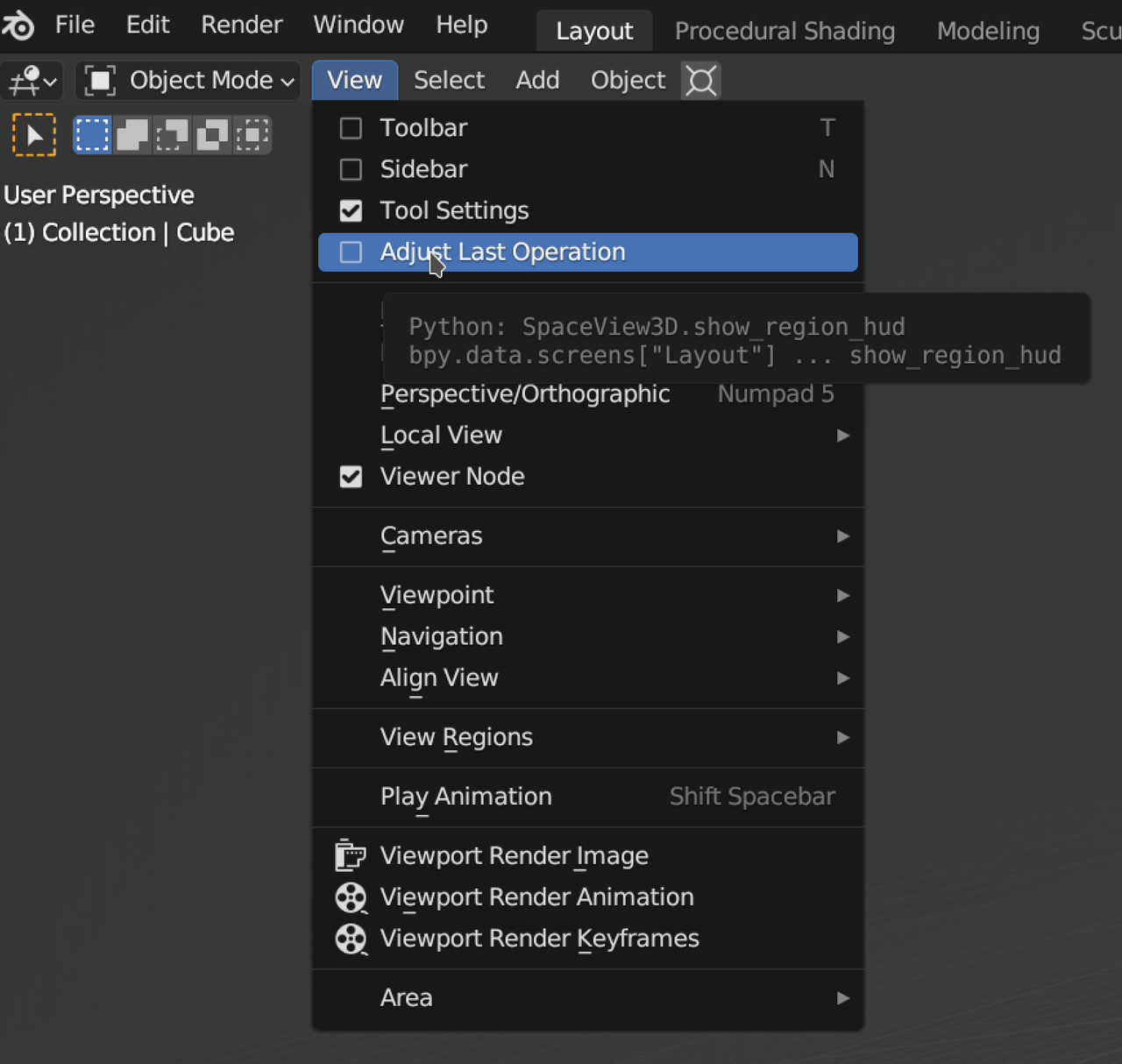Enable the Sidebar checkbox

coord(351,170)
